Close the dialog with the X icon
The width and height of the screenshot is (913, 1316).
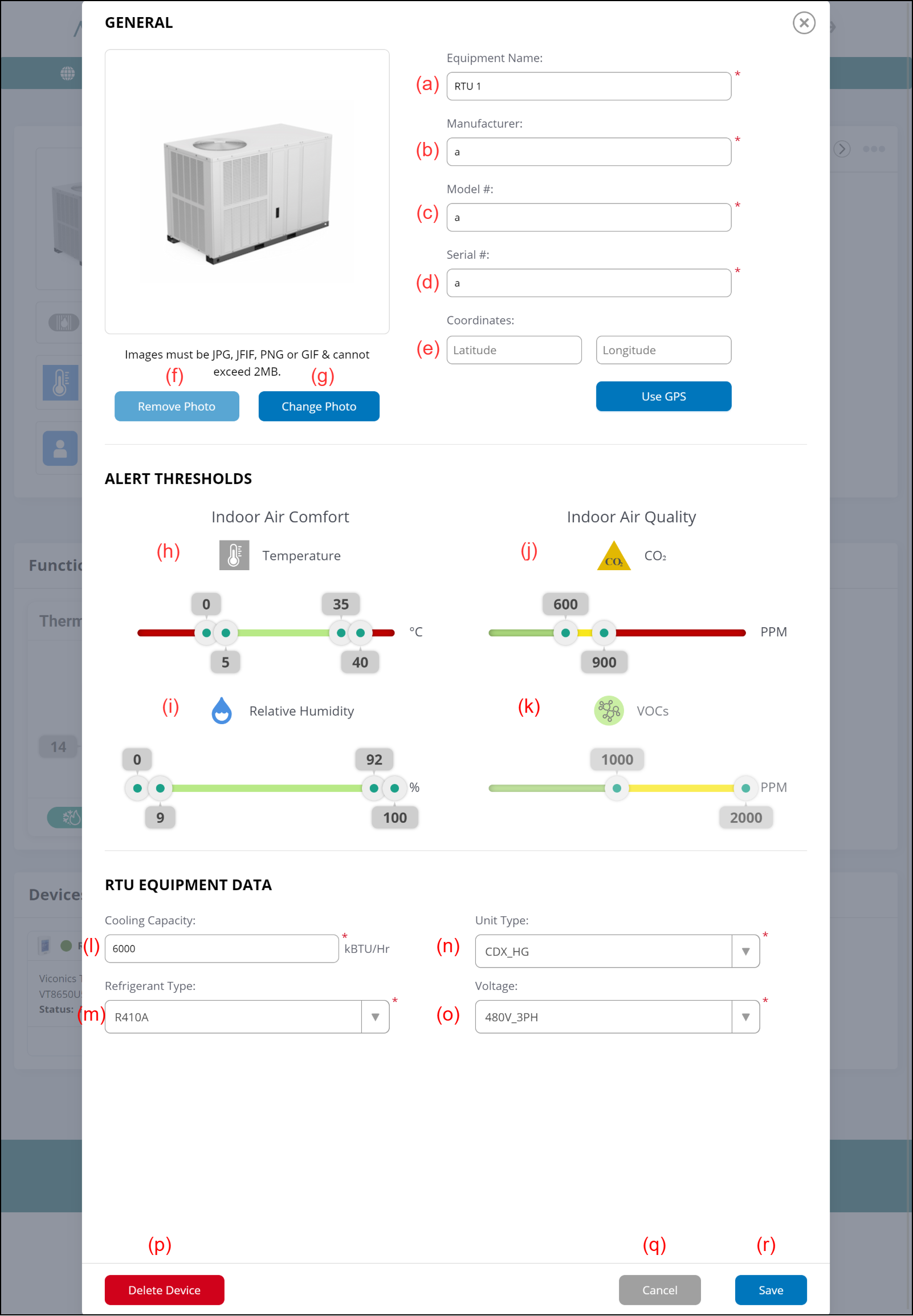click(803, 23)
